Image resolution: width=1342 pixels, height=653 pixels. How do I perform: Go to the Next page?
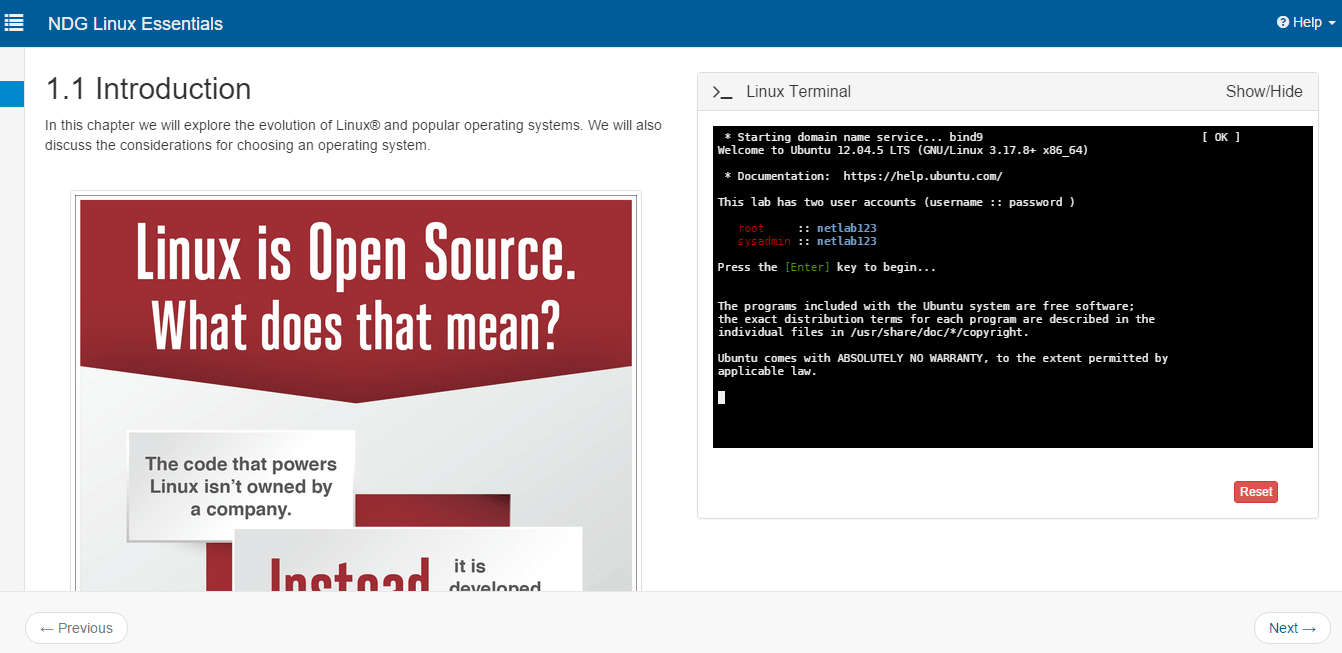point(1292,628)
